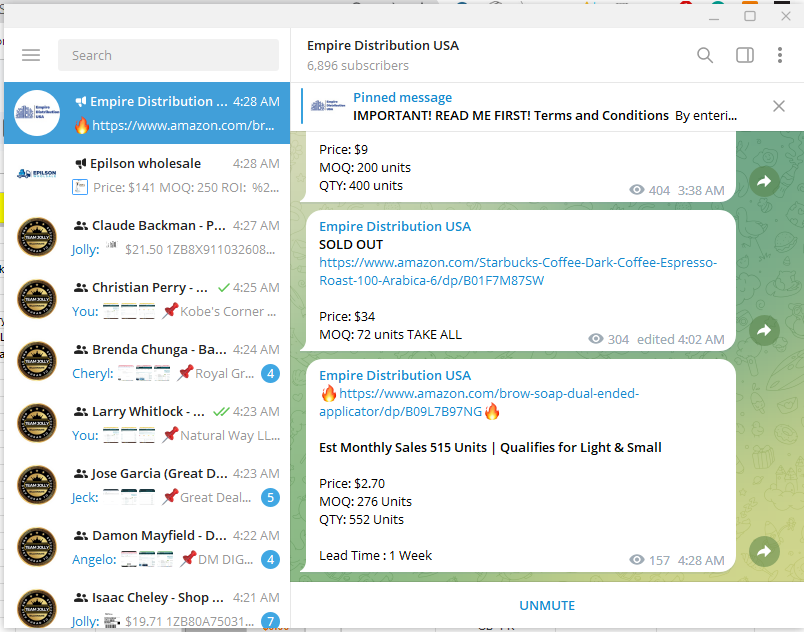Click Brenda Chunga group avatar
The height and width of the screenshot is (632, 804).
(x=37, y=361)
